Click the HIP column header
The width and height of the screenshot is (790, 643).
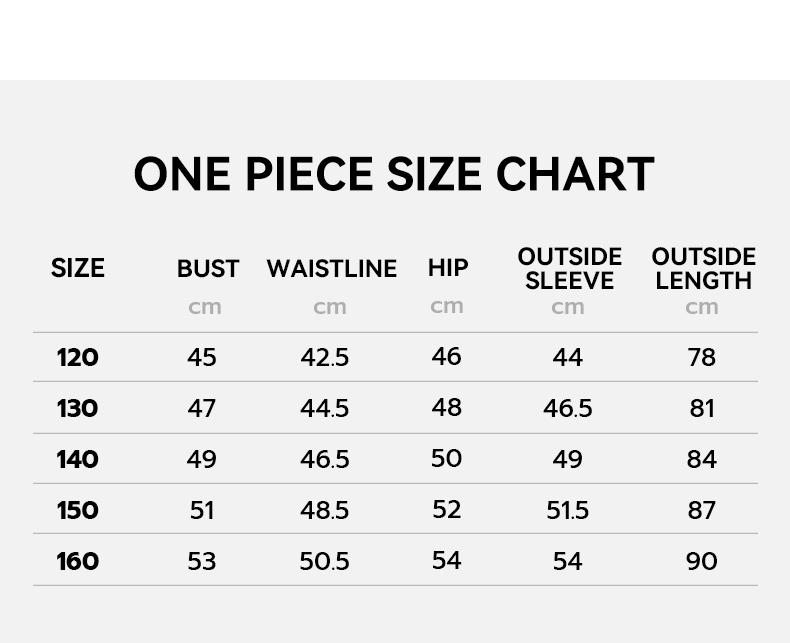(x=448, y=268)
